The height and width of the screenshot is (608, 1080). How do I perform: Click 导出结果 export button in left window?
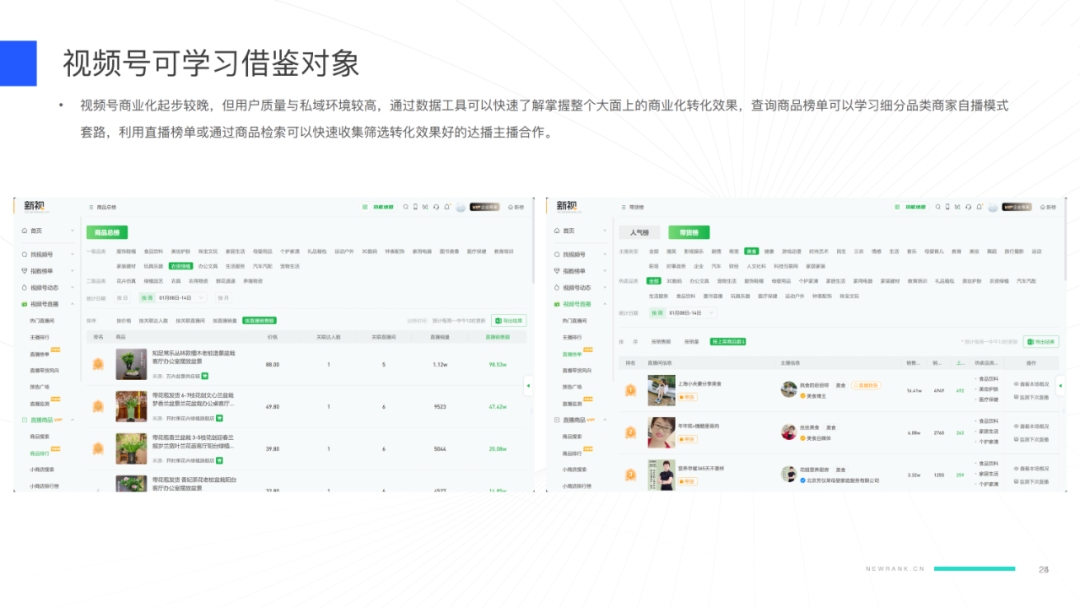coord(509,321)
